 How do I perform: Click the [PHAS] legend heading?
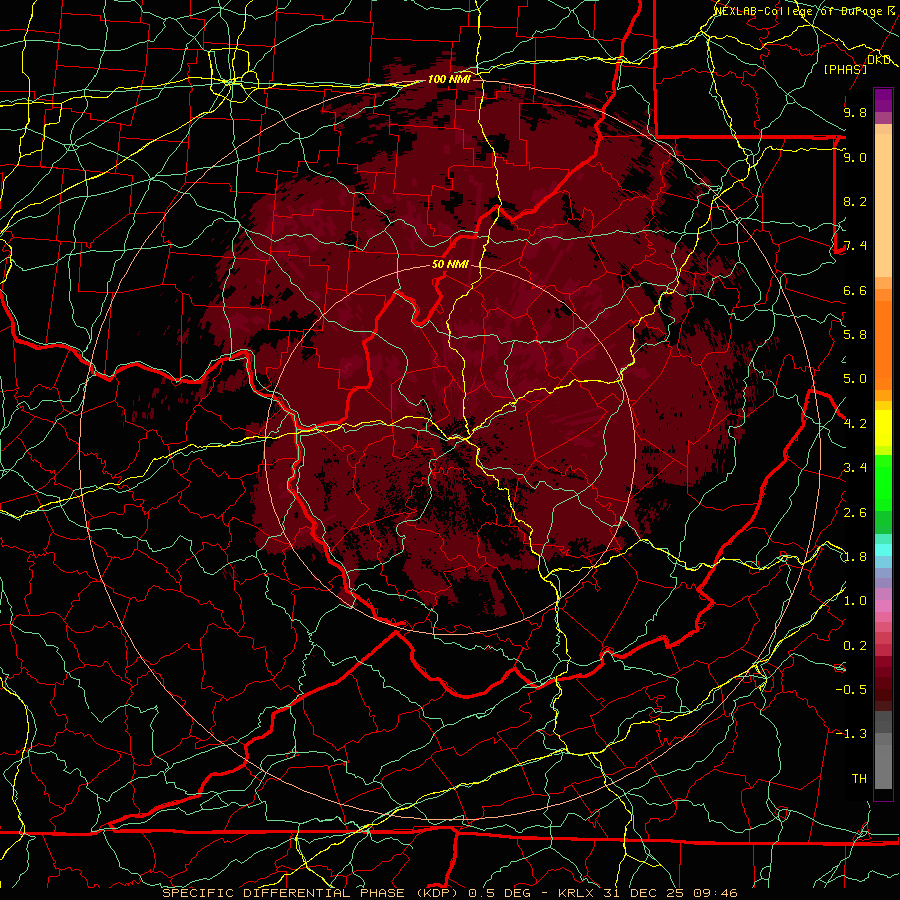click(x=845, y=69)
